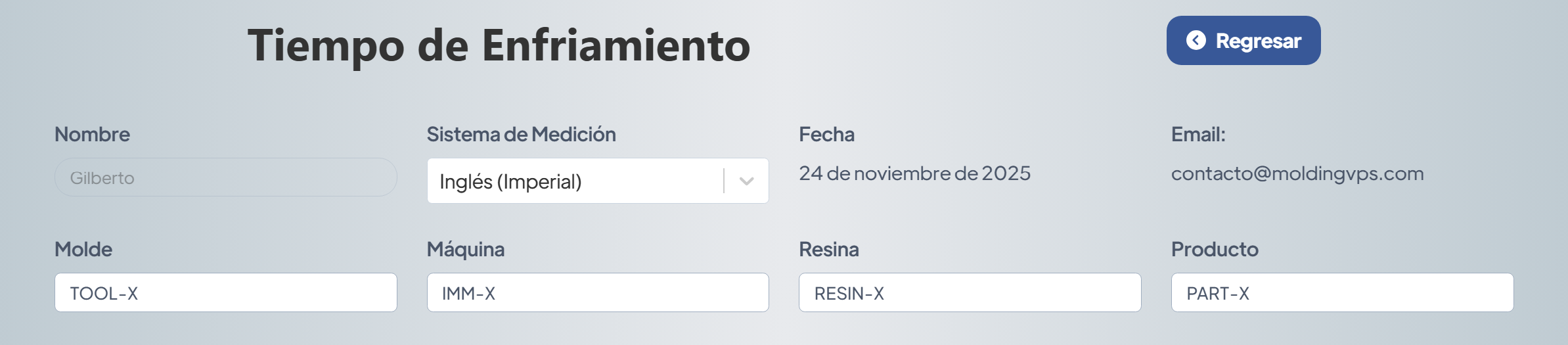Image resolution: width=1568 pixels, height=345 pixels.
Task: Focus the Máquina field containing IMM-X
Action: (597, 293)
